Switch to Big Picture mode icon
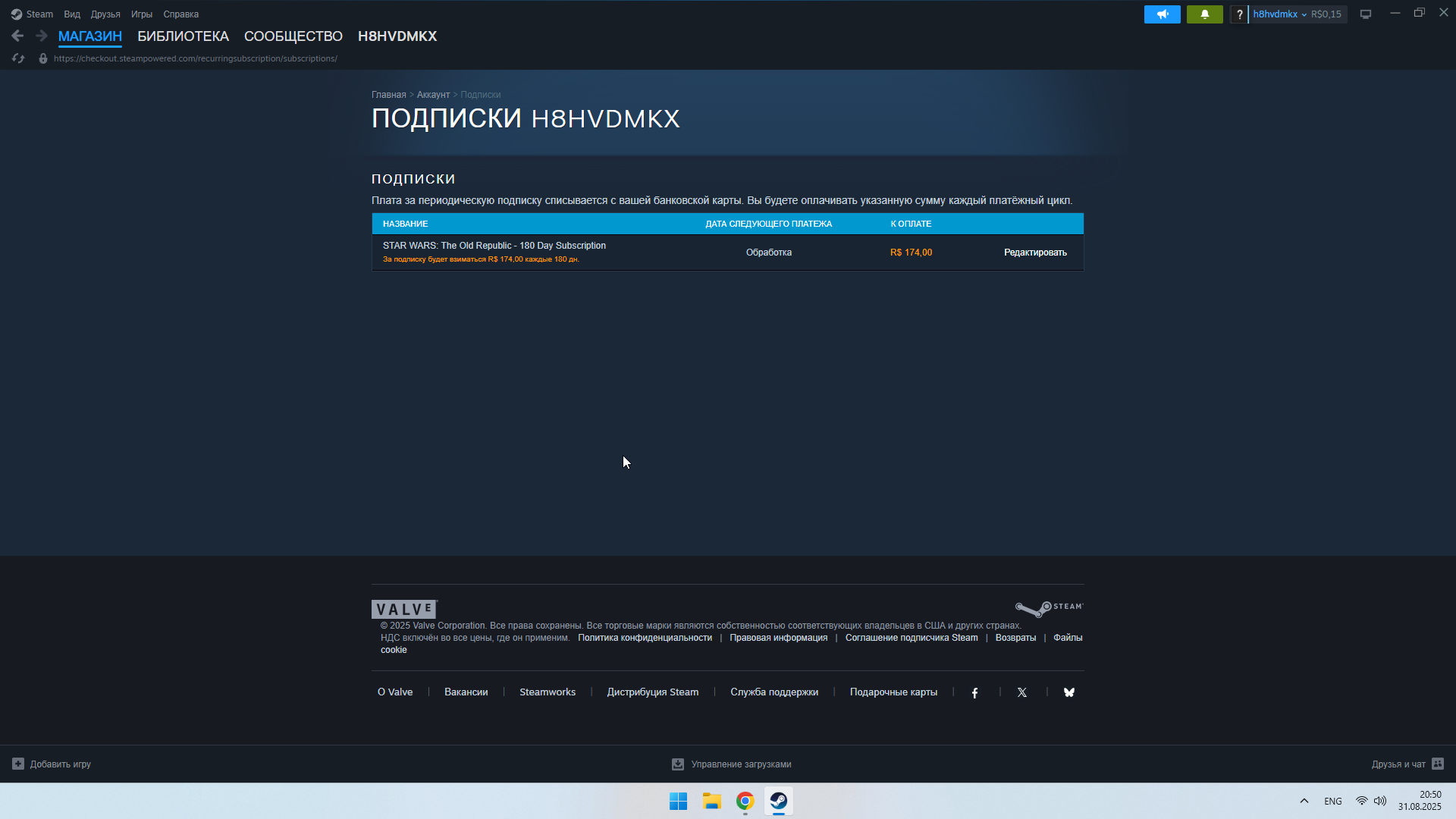 (x=1366, y=14)
